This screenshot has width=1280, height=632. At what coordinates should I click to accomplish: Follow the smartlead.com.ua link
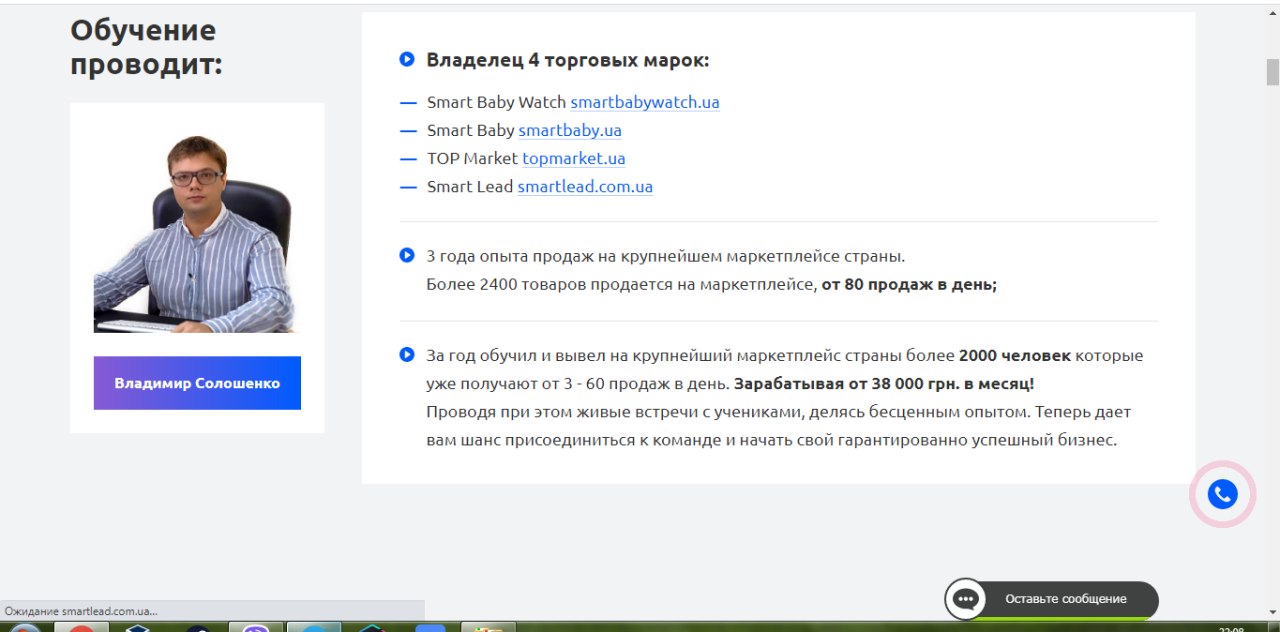point(585,186)
